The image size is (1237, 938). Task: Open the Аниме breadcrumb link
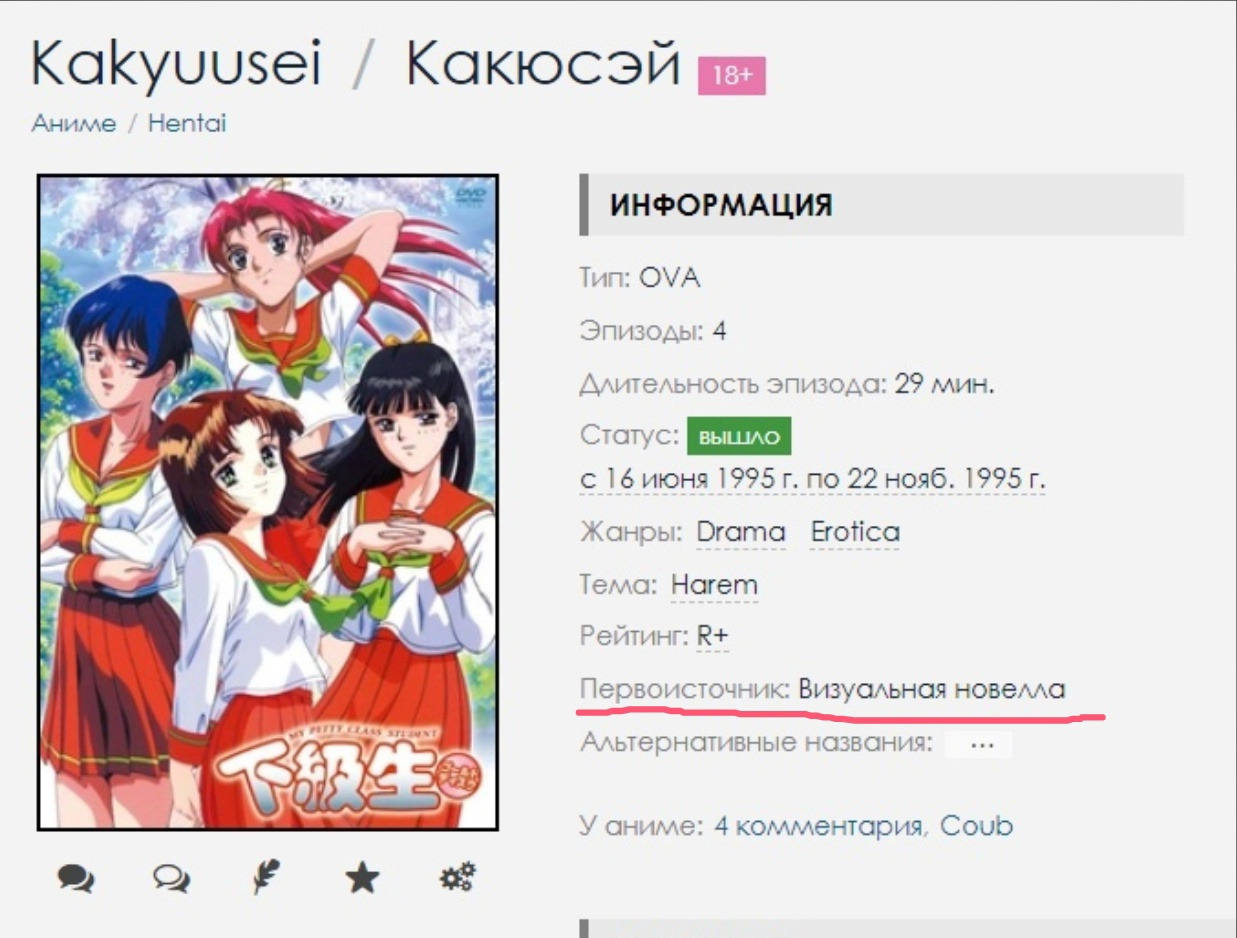coord(74,124)
